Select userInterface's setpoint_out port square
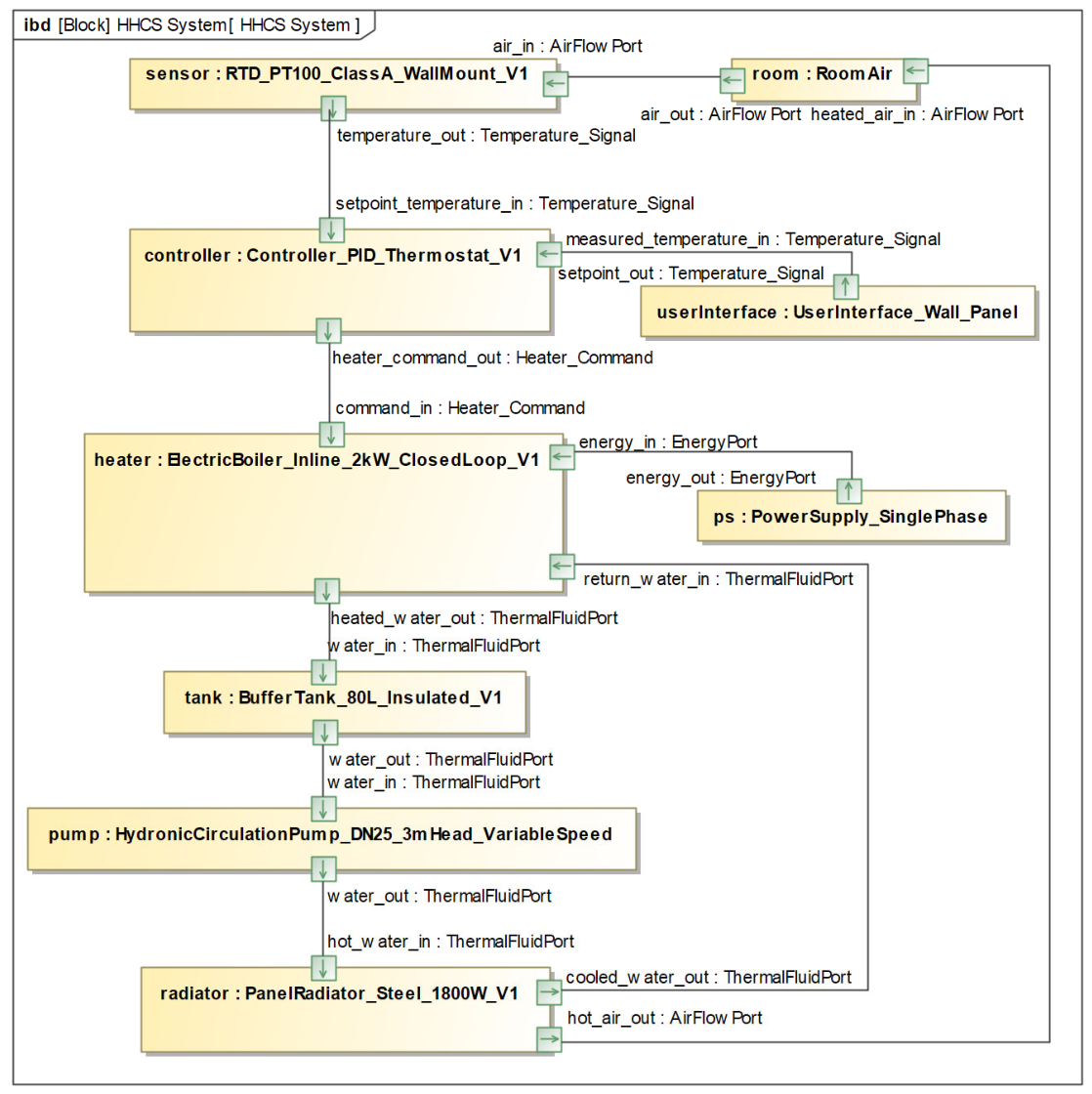Viewport: 1092px width, 1094px height. click(846, 286)
